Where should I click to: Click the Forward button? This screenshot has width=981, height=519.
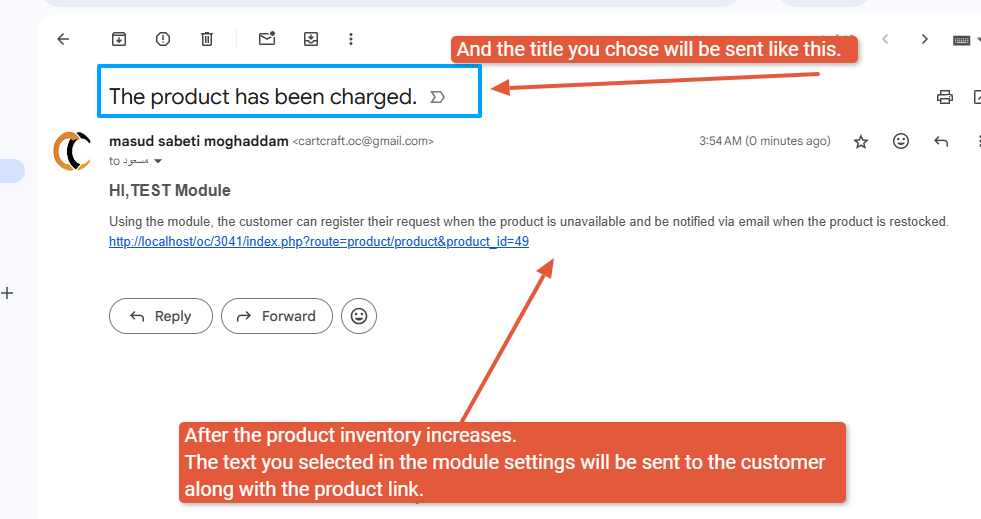coord(277,316)
